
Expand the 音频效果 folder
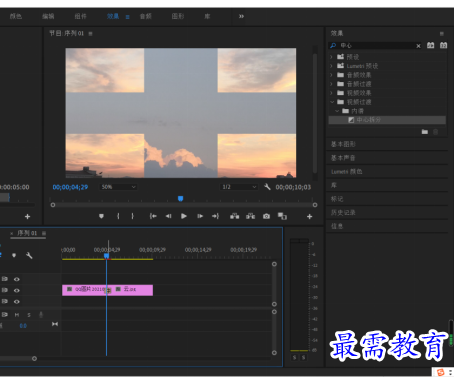point(331,75)
